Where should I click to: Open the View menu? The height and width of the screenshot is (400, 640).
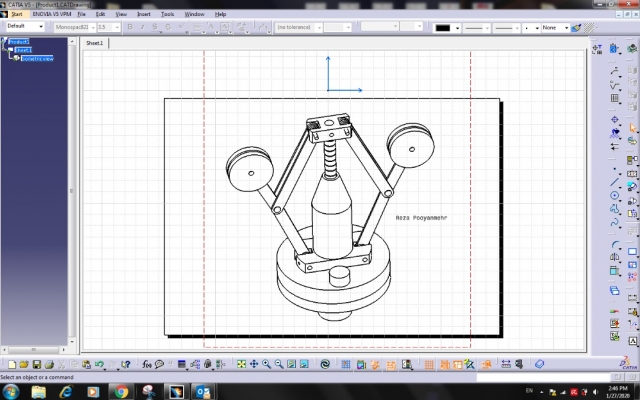point(121,14)
